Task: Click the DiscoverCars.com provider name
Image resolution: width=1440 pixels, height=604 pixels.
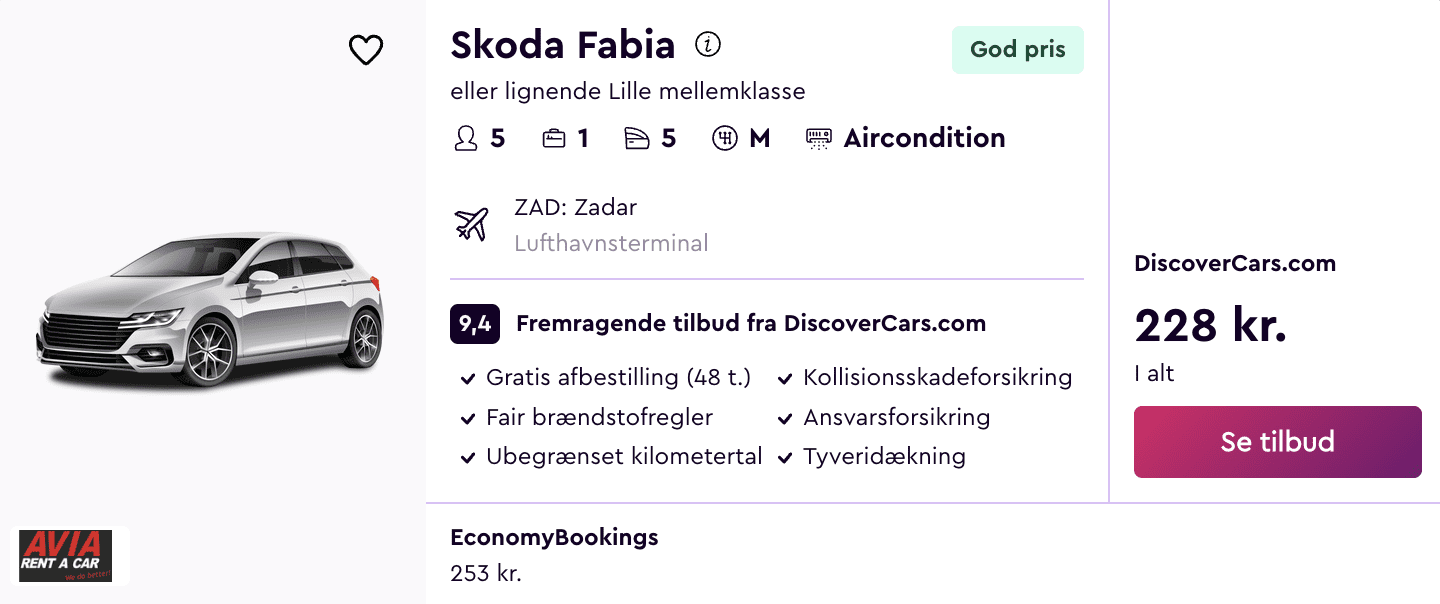Action: [x=1235, y=264]
